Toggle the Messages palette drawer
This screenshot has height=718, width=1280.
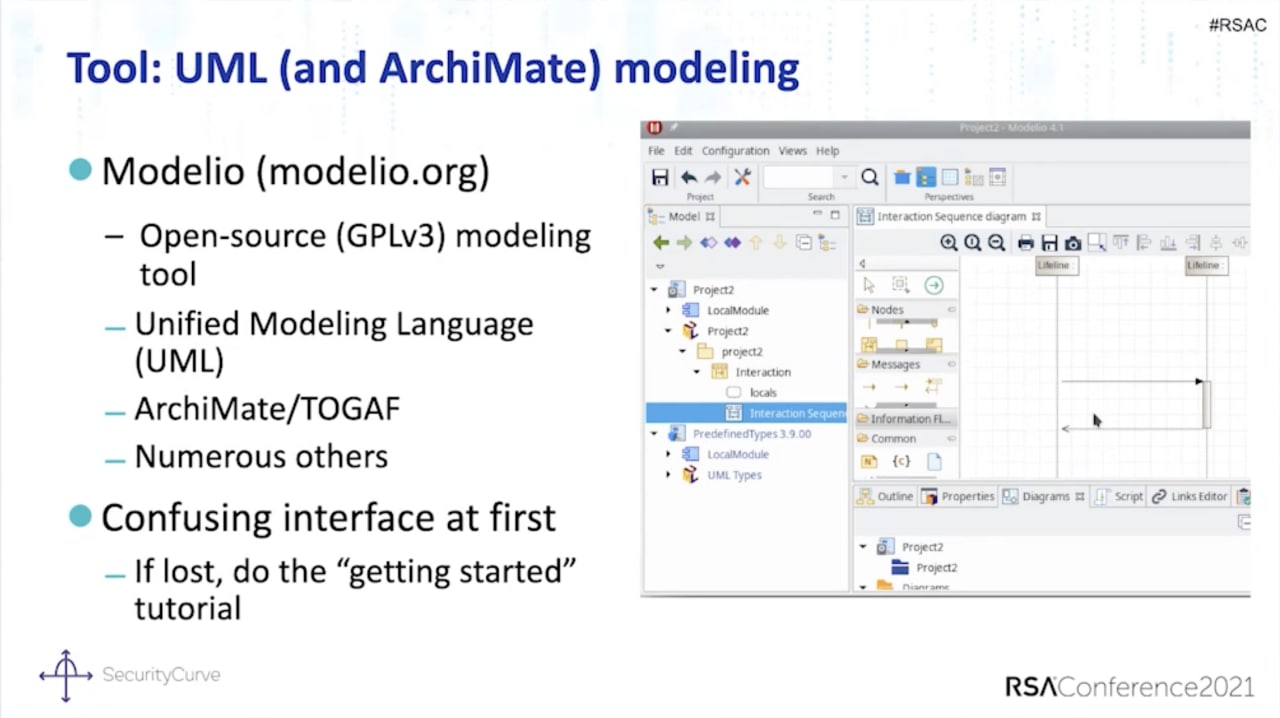coord(905,365)
